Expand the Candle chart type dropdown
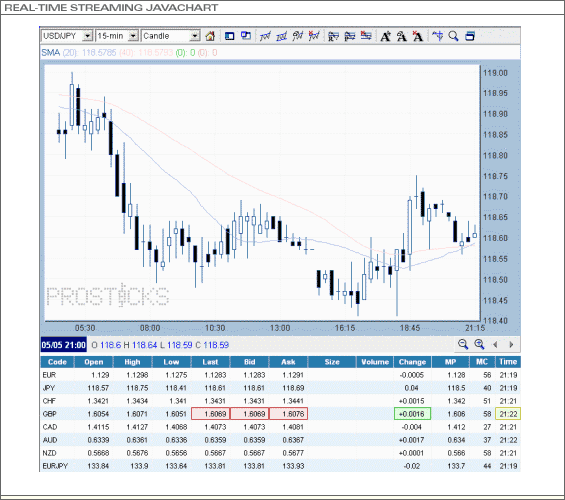Screen dimensions: 565x500 click(x=195, y=36)
